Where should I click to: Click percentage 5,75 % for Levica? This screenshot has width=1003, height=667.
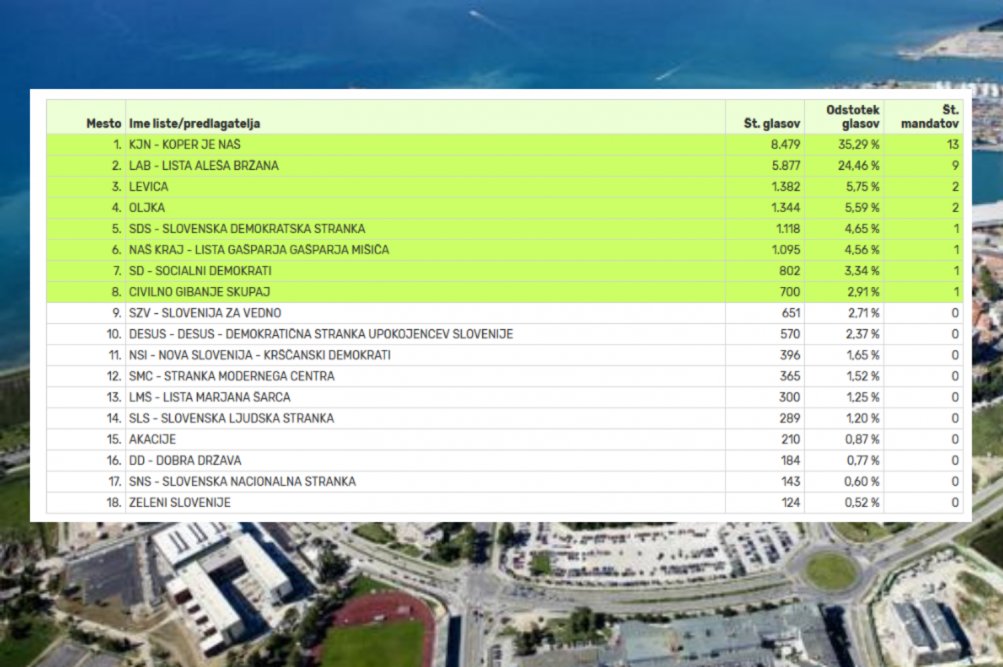[862, 187]
